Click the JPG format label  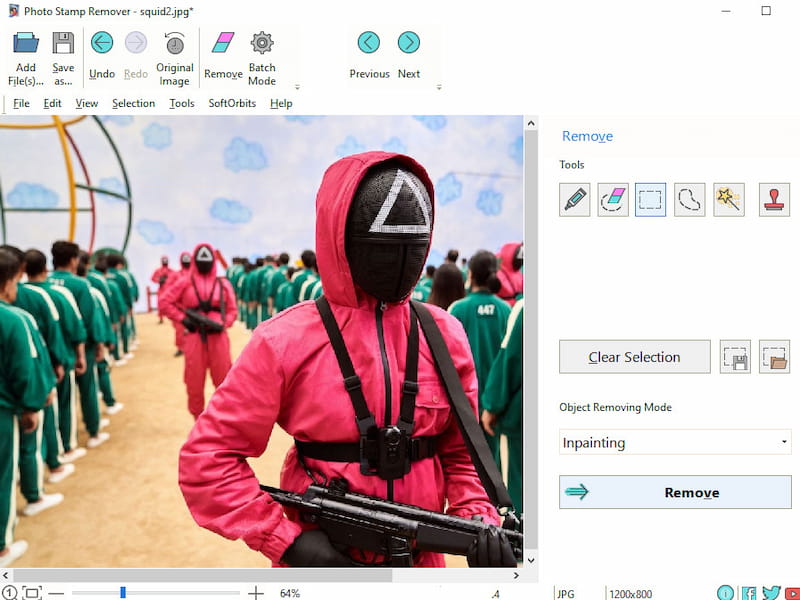[x=565, y=594]
